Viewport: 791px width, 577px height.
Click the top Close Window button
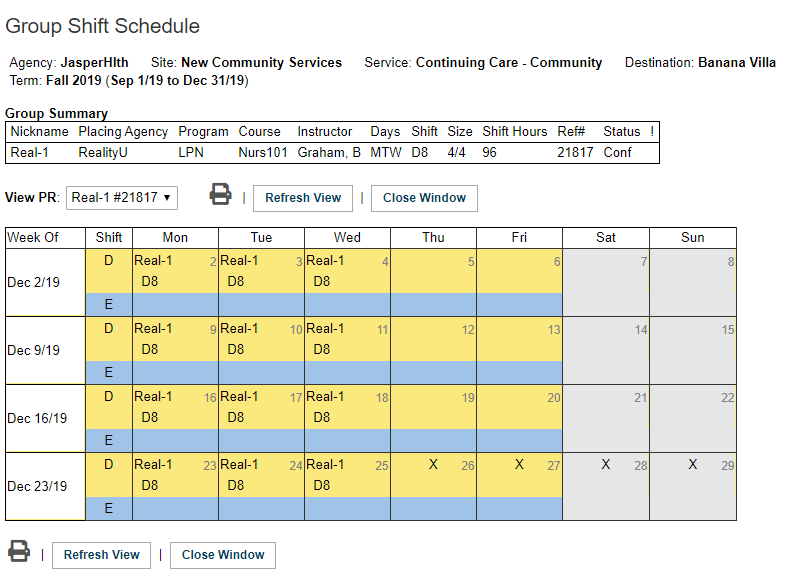tap(424, 198)
